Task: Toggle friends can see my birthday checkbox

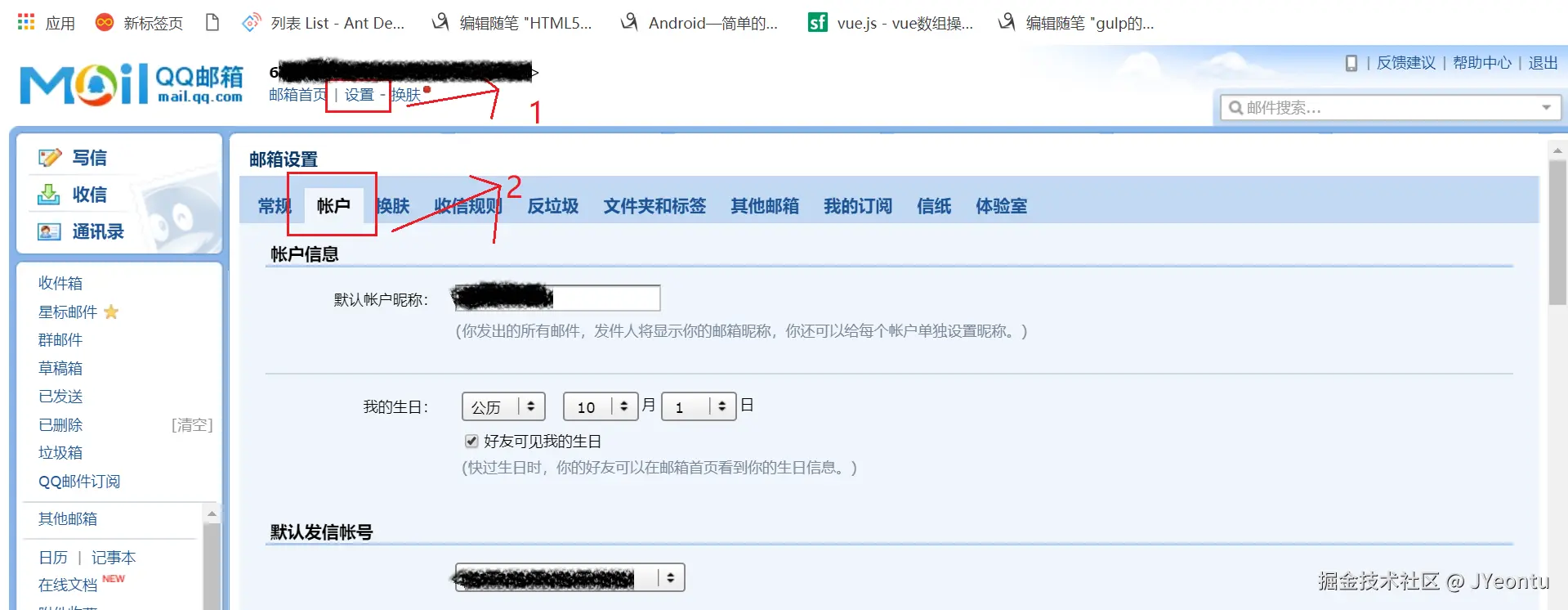Action: [471, 442]
